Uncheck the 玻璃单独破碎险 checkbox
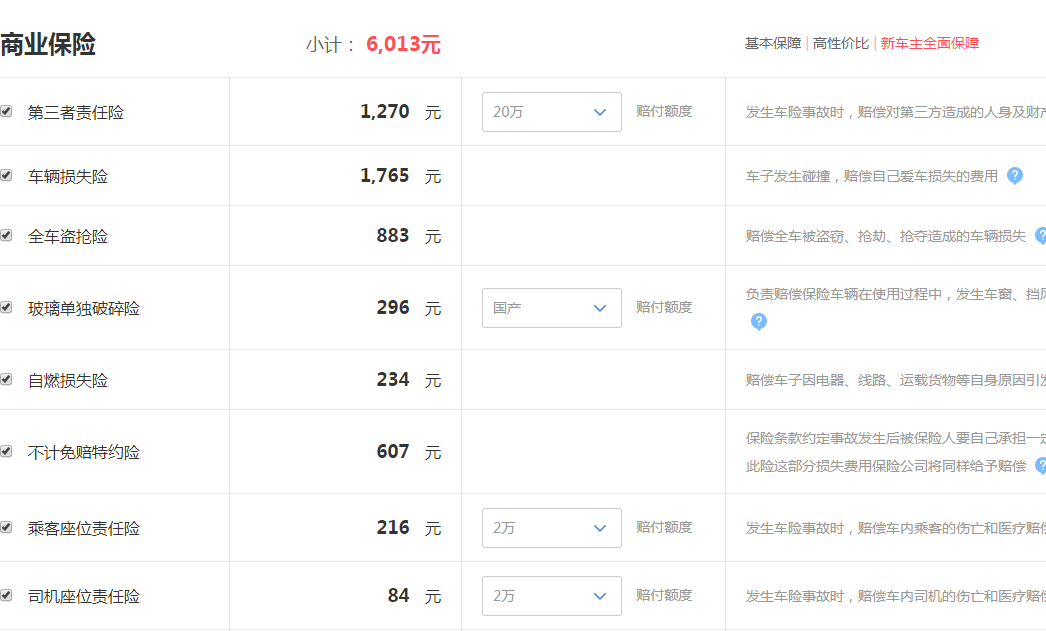1046x631 pixels. coord(6,307)
